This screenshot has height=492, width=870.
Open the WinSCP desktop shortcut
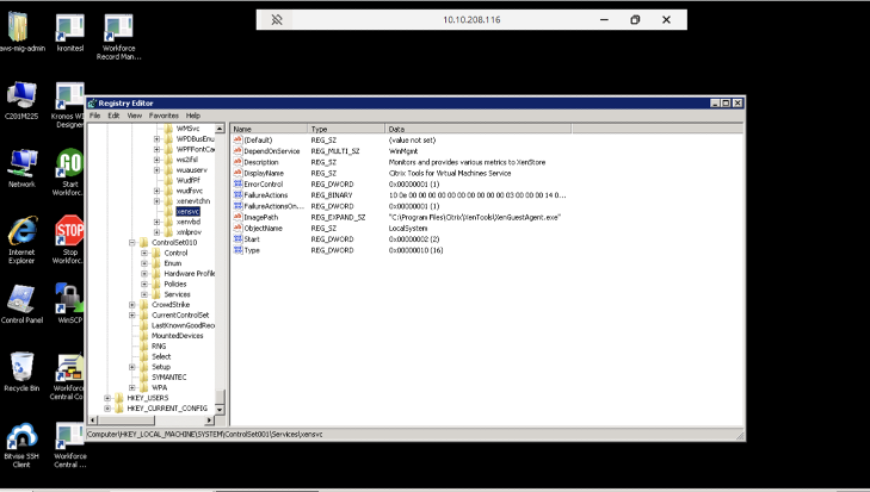click(70, 300)
